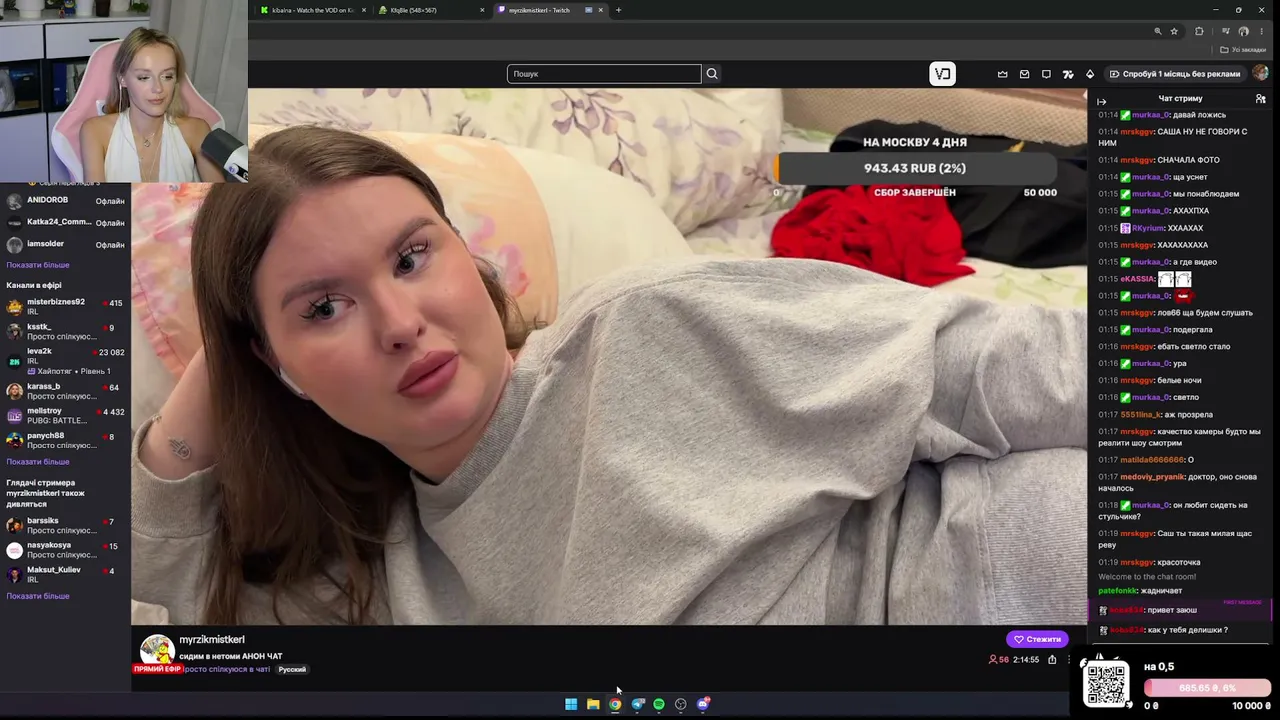Open Prime loot crown icon
The image size is (1280, 720).
[1003, 74]
